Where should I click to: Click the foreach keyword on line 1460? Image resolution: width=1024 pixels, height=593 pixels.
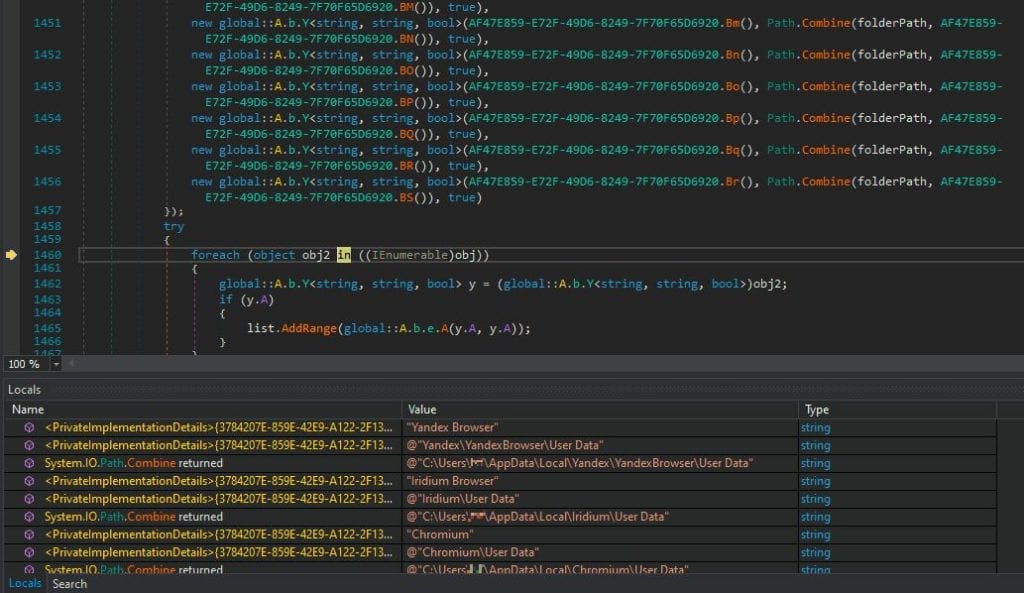coord(216,255)
